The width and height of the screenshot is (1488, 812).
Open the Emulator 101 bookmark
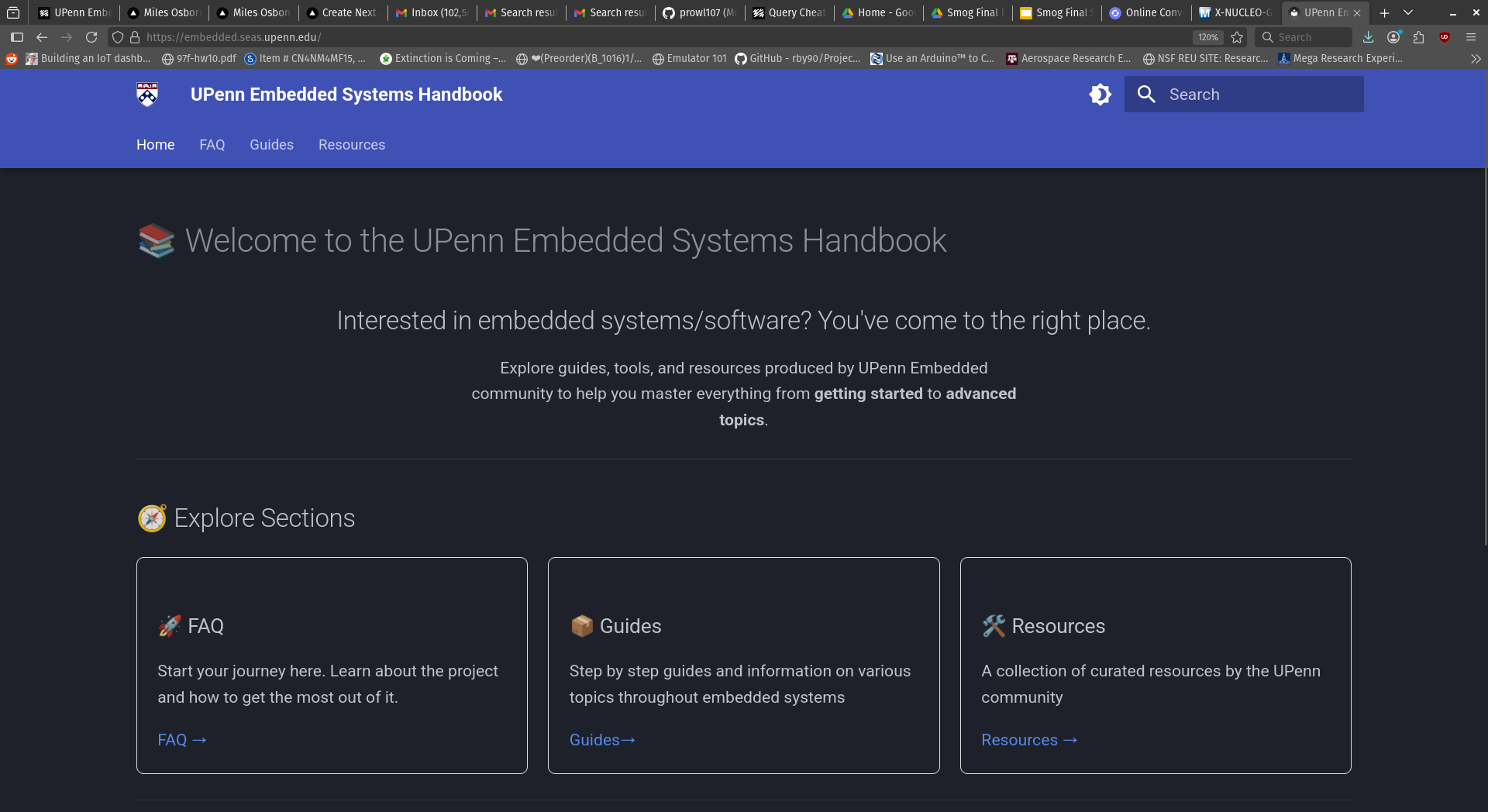pyautogui.click(x=690, y=58)
